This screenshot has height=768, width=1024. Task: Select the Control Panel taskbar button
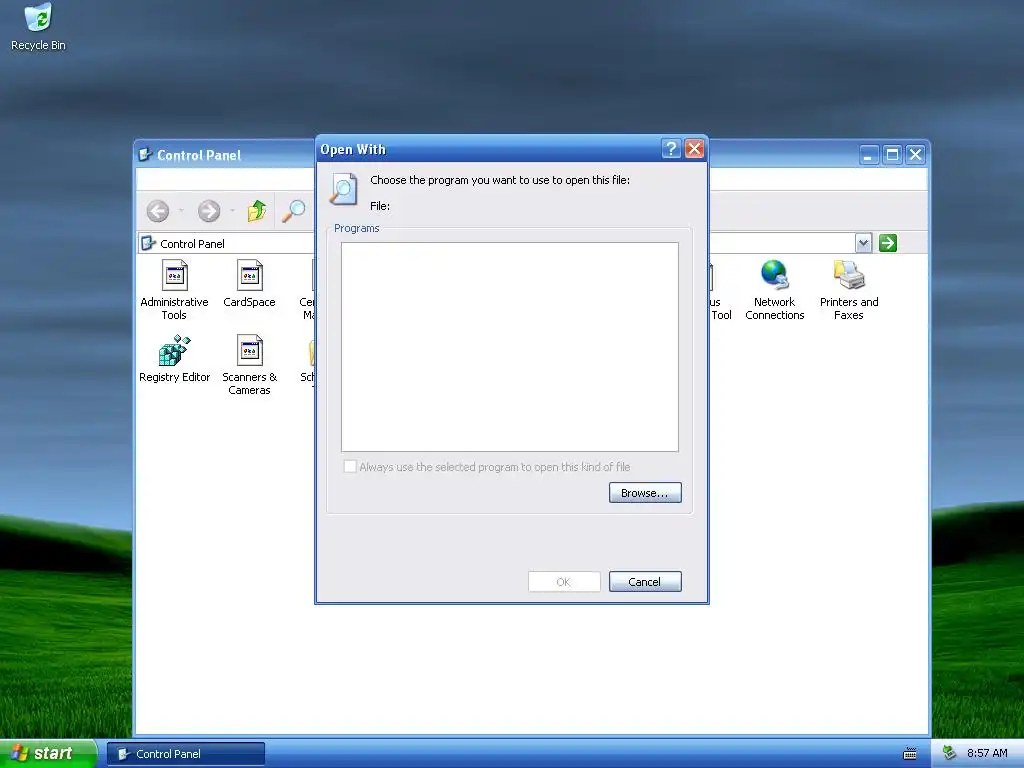pyautogui.click(x=186, y=754)
